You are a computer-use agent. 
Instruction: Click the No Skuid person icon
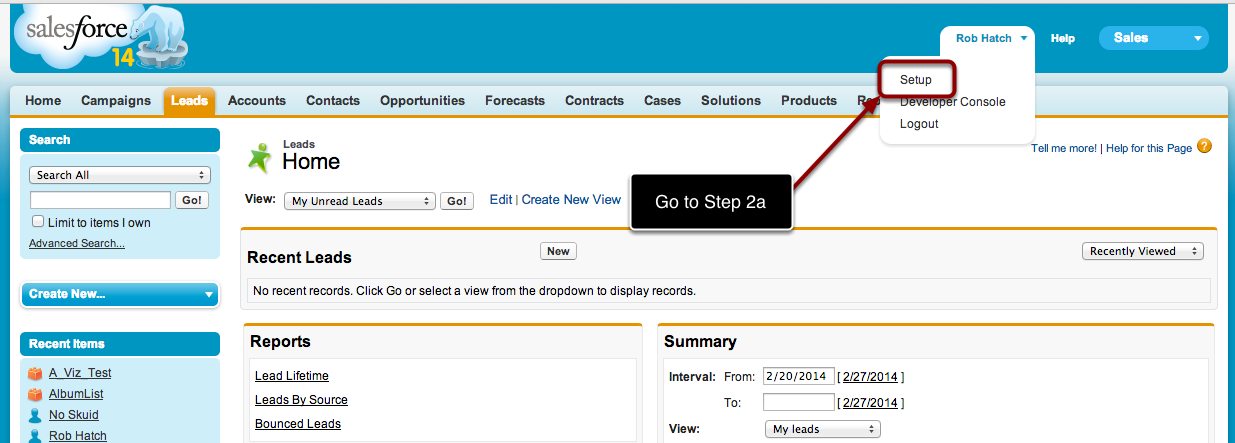pyautogui.click(x=35, y=415)
